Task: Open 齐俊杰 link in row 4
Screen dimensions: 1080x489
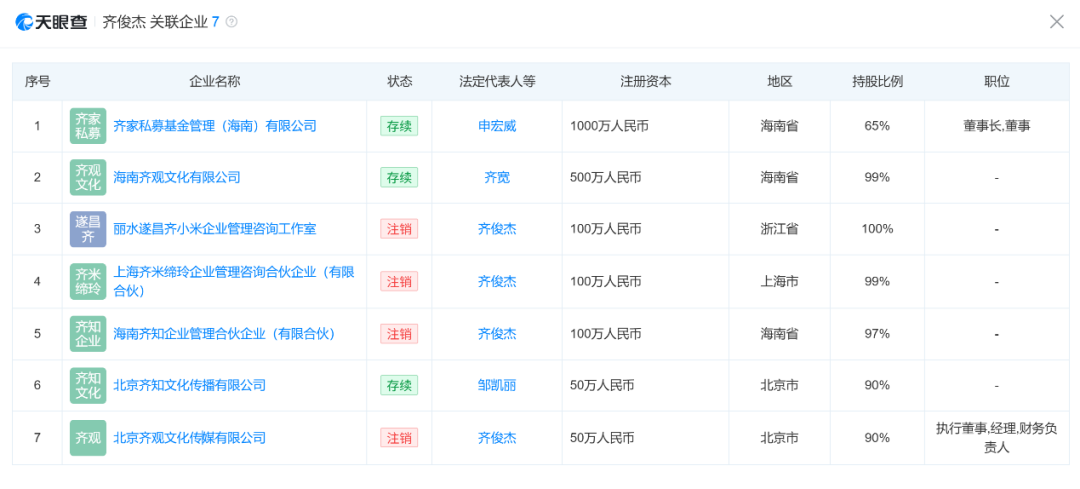Action: point(497,282)
